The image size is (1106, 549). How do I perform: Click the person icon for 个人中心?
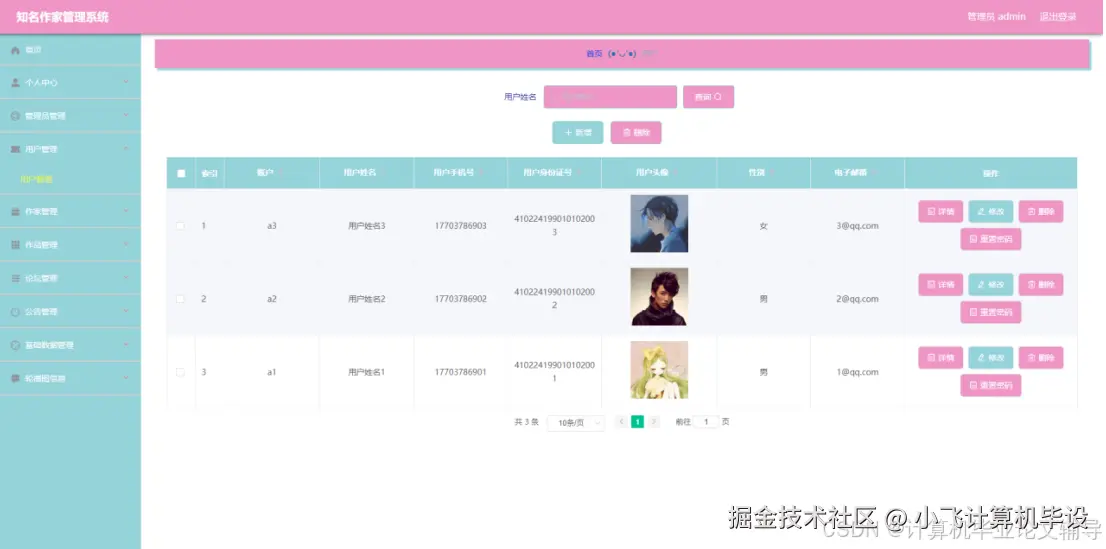[x=16, y=83]
